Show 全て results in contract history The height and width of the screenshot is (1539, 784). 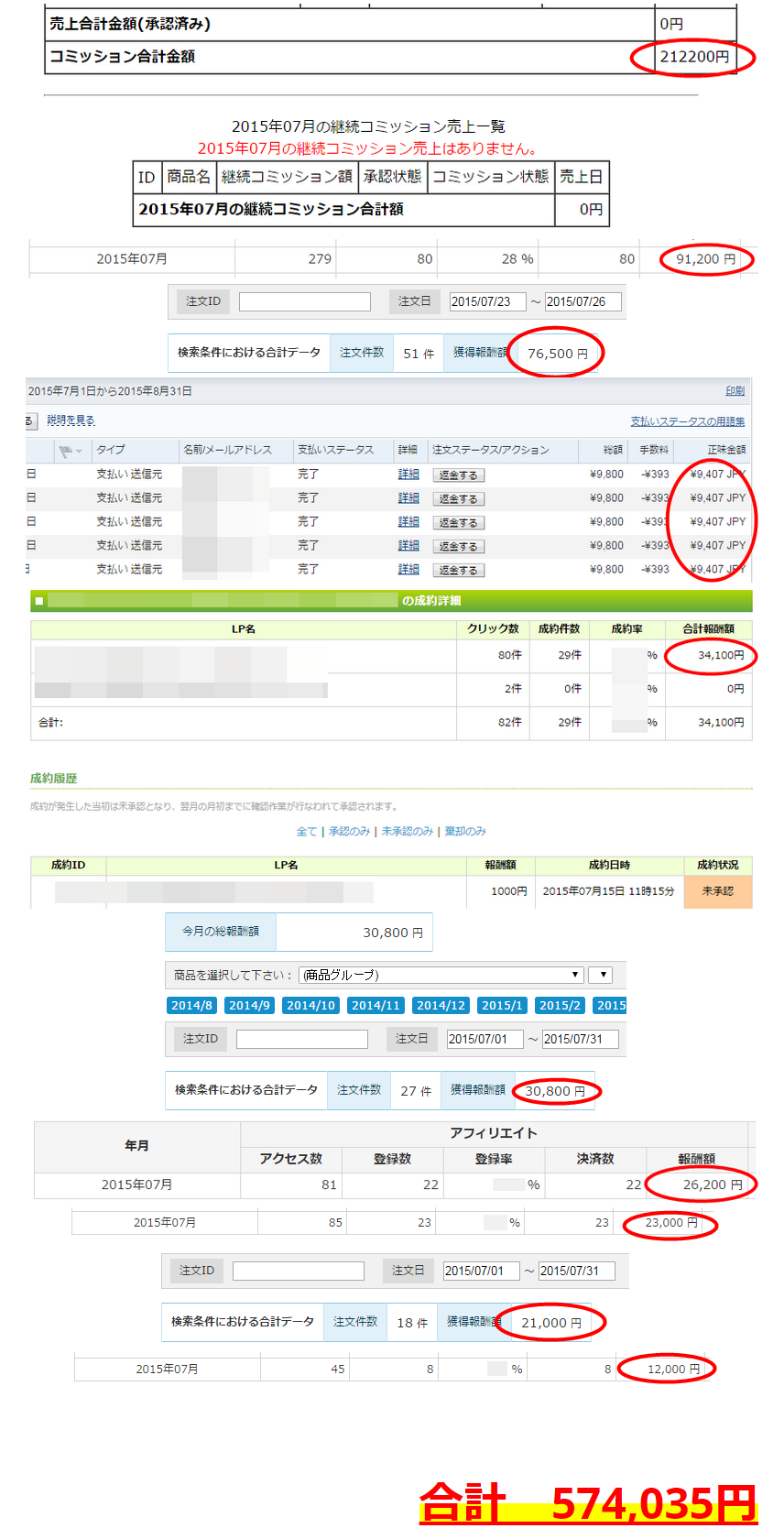click(x=306, y=832)
